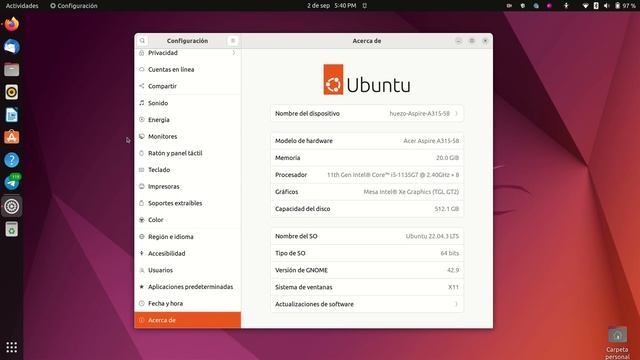Click the Acerca de window title
640x360 pixels.
pyautogui.click(x=367, y=41)
